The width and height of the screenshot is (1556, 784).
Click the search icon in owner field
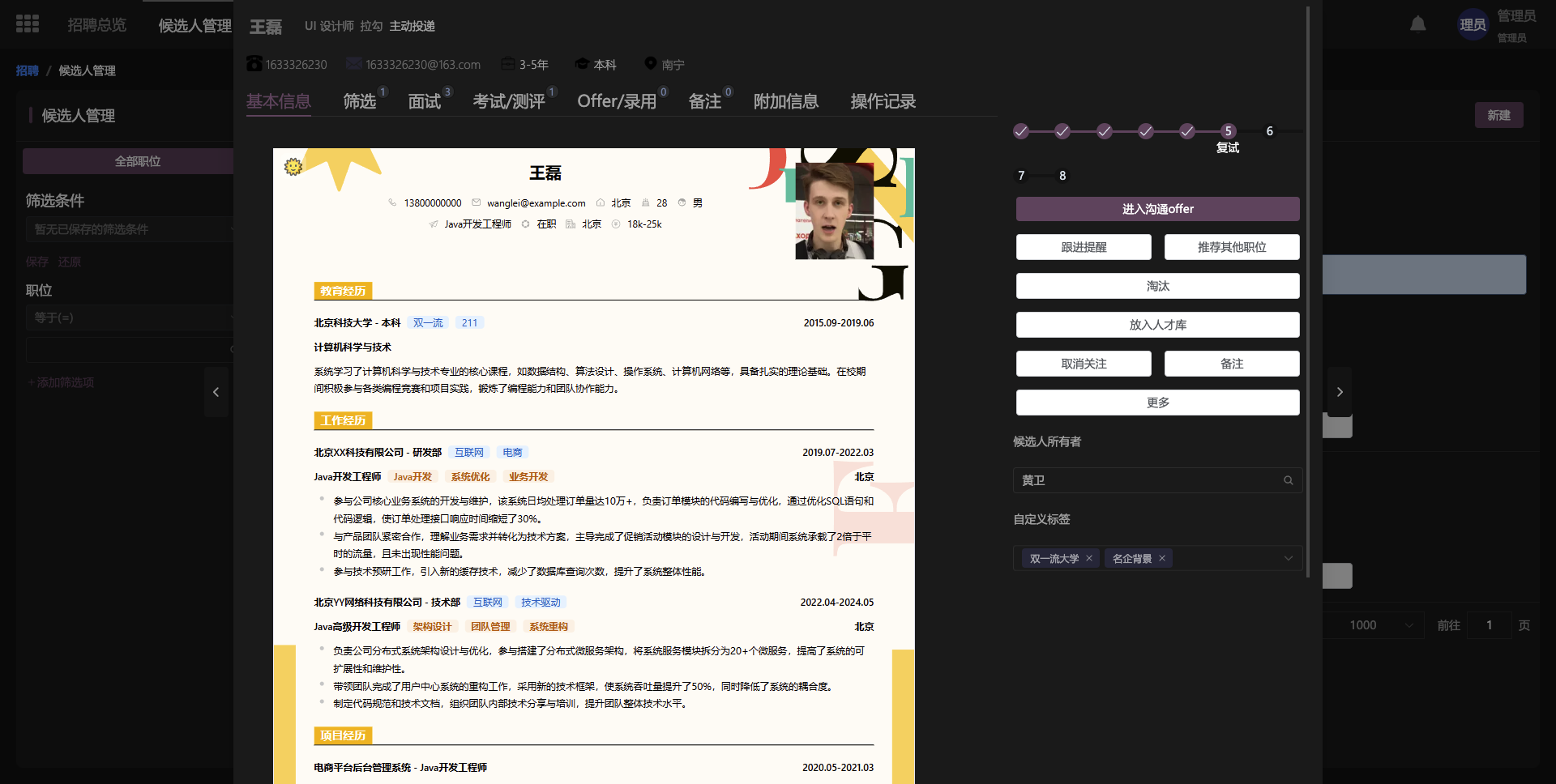point(1288,480)
